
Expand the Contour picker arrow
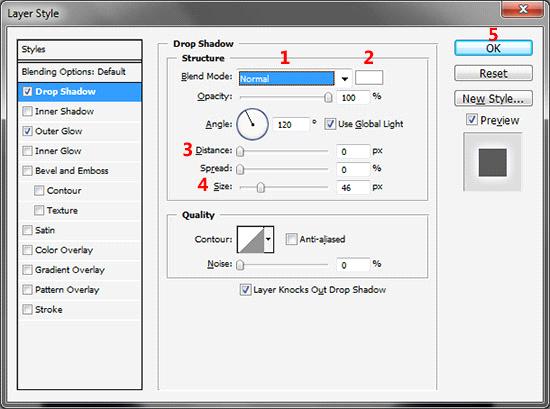click(x=269, y=240)
